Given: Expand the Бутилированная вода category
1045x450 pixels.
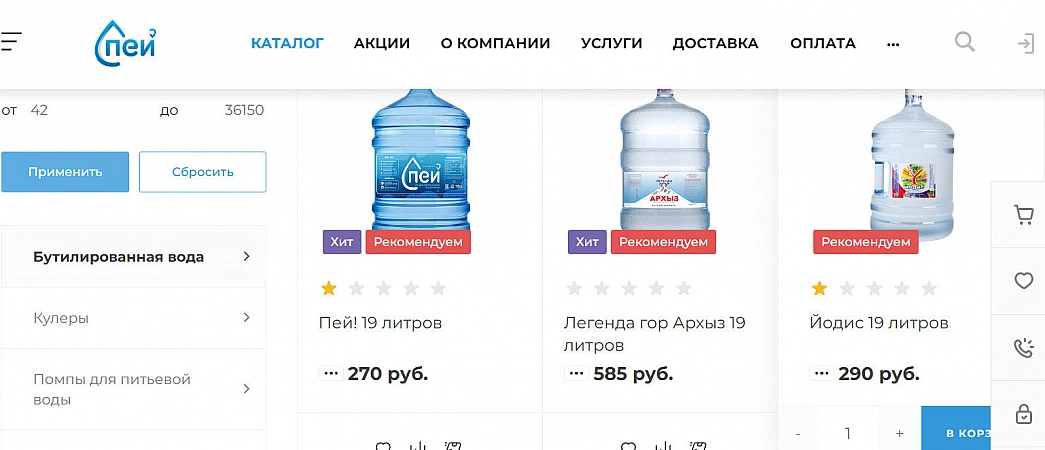Looking at the screenshot, I should [246, 257].
